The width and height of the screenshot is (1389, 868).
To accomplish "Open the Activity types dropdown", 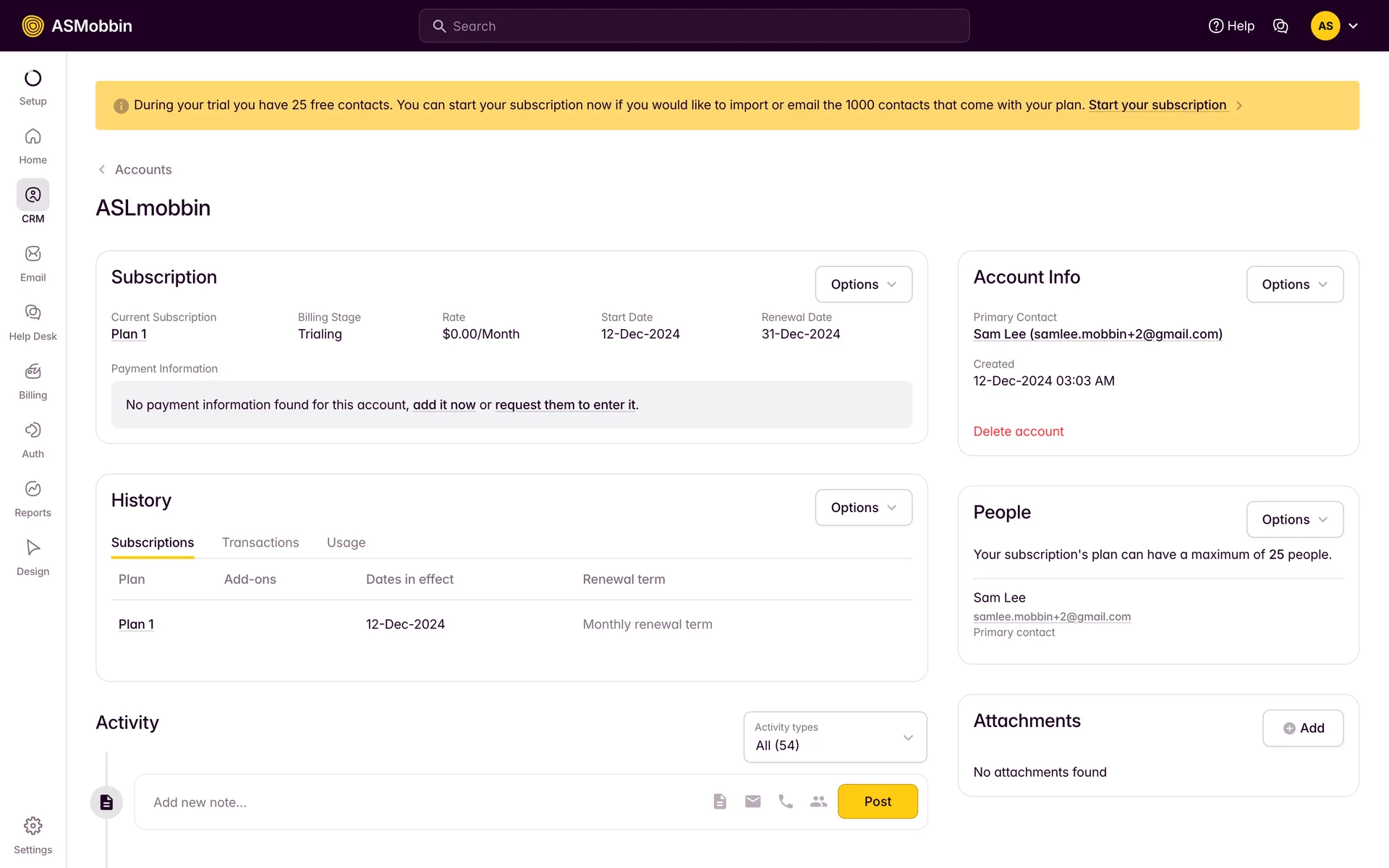I will 835,737.
